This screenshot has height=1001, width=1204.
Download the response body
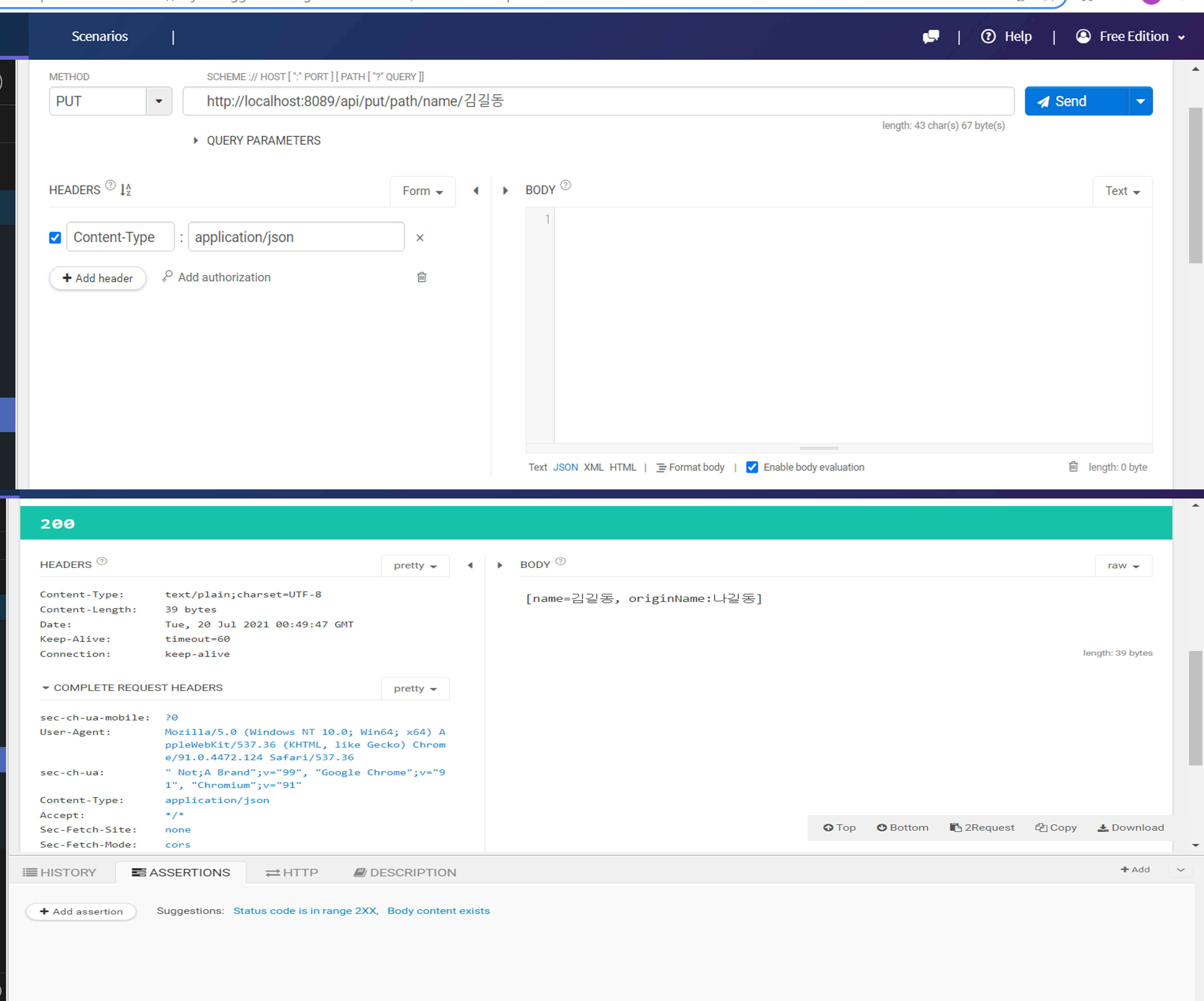point(1131,828)
